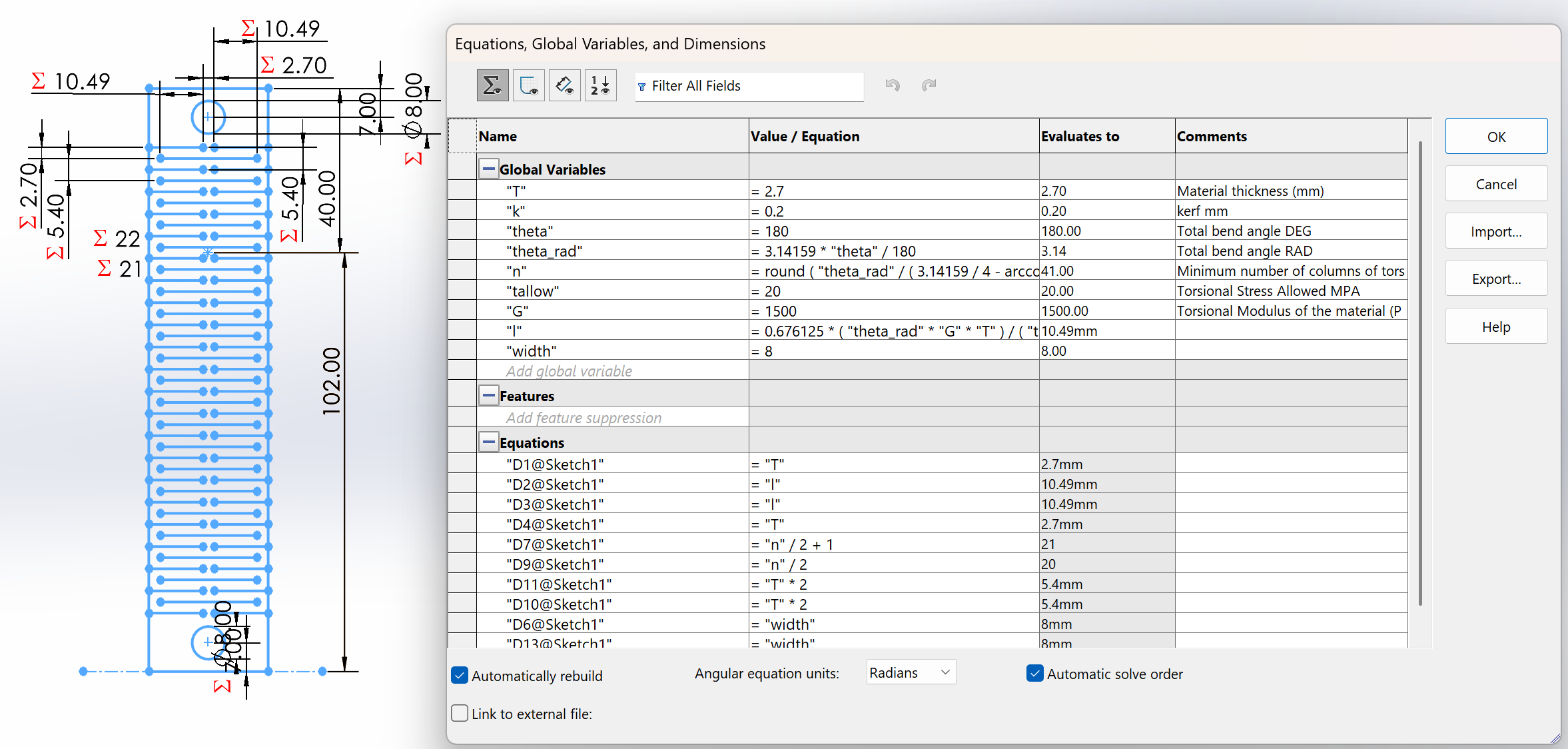Disable Automatic solve order checkbox

click(x=1034, y=673)
